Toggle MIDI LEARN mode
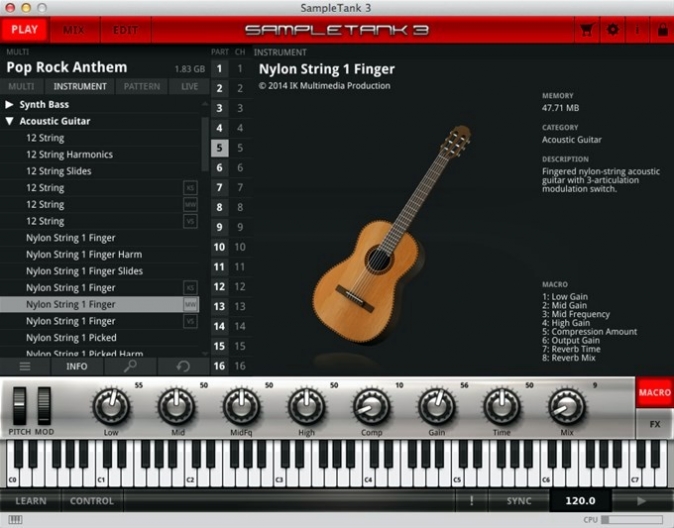The width and height of the screenshot is (674, 528). (x=31, y=501)
